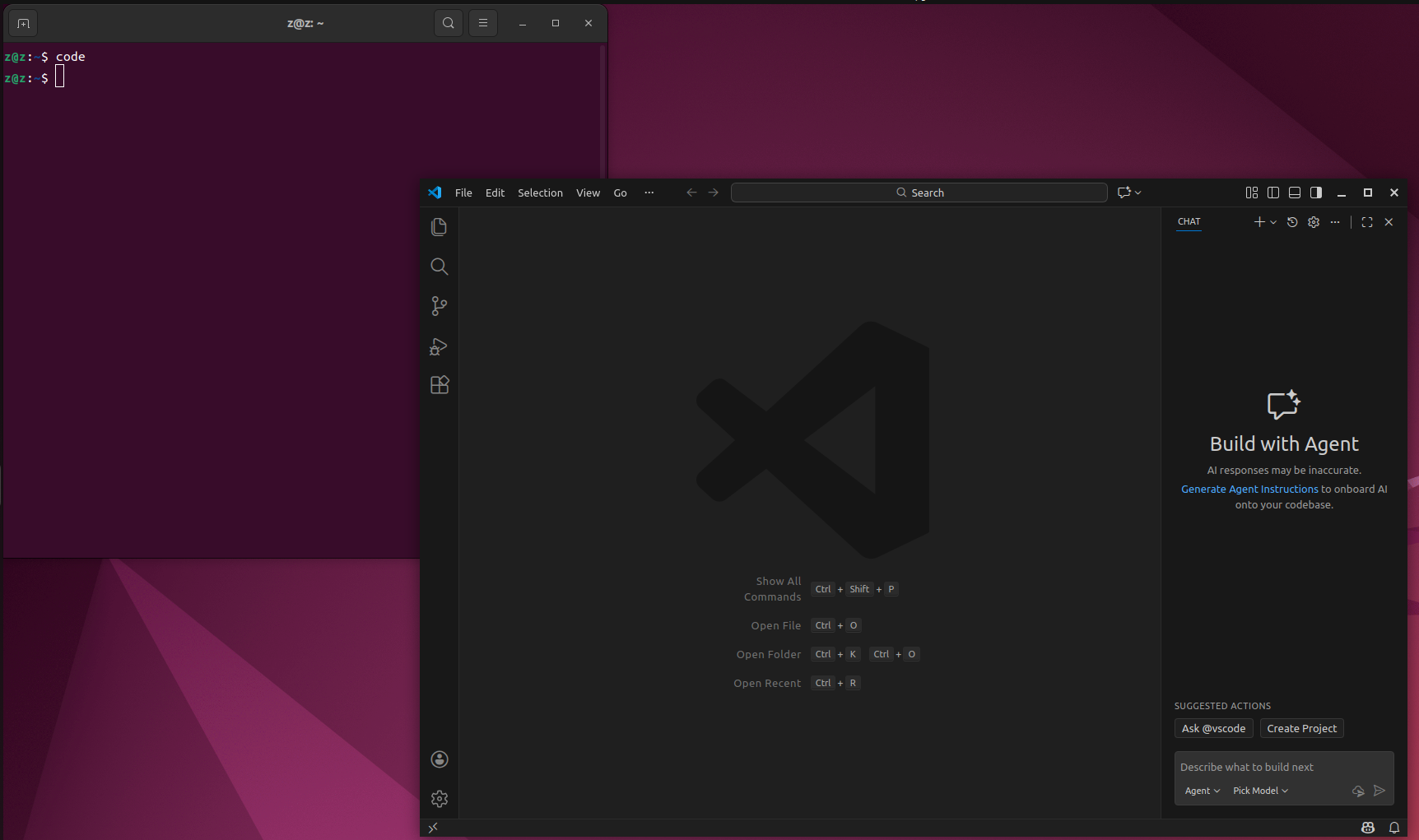Expand the overflow menu ellipsis
1419x840 pixels.
click(x=649, y=193)
